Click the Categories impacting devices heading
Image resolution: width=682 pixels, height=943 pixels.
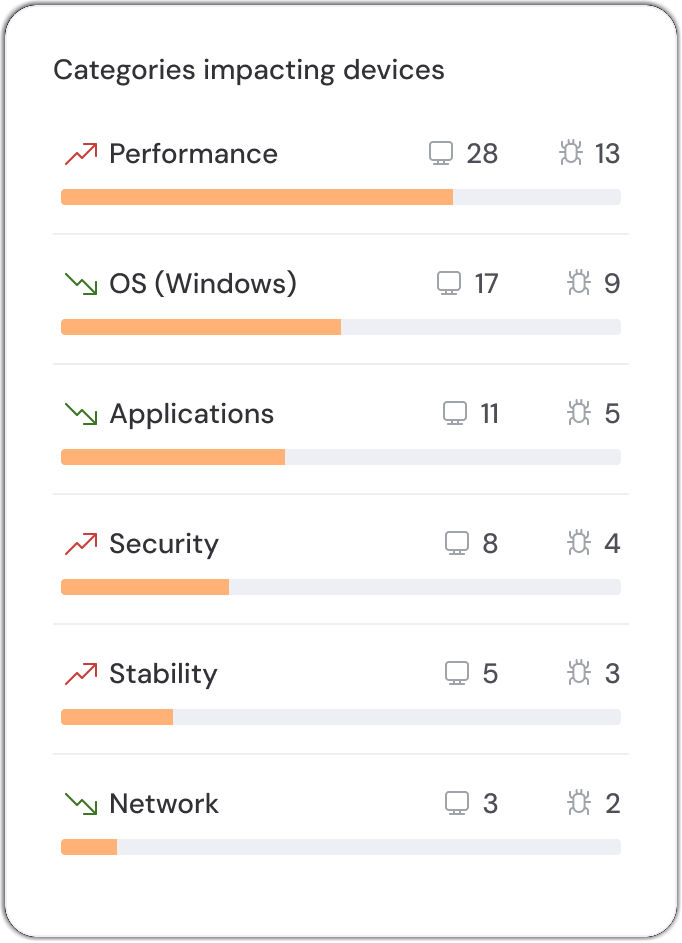coord(249,70)
